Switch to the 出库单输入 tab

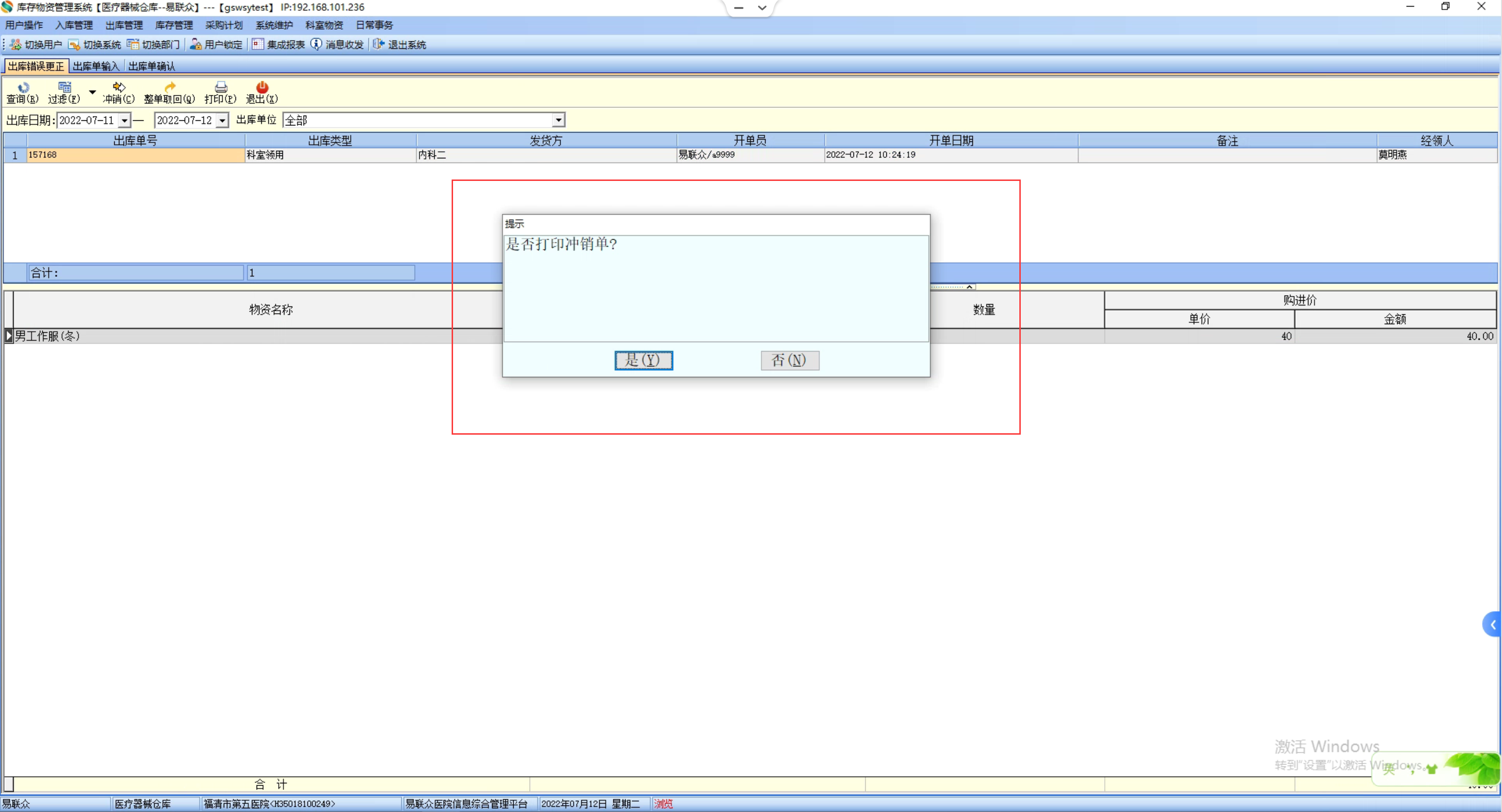(95, 66)
